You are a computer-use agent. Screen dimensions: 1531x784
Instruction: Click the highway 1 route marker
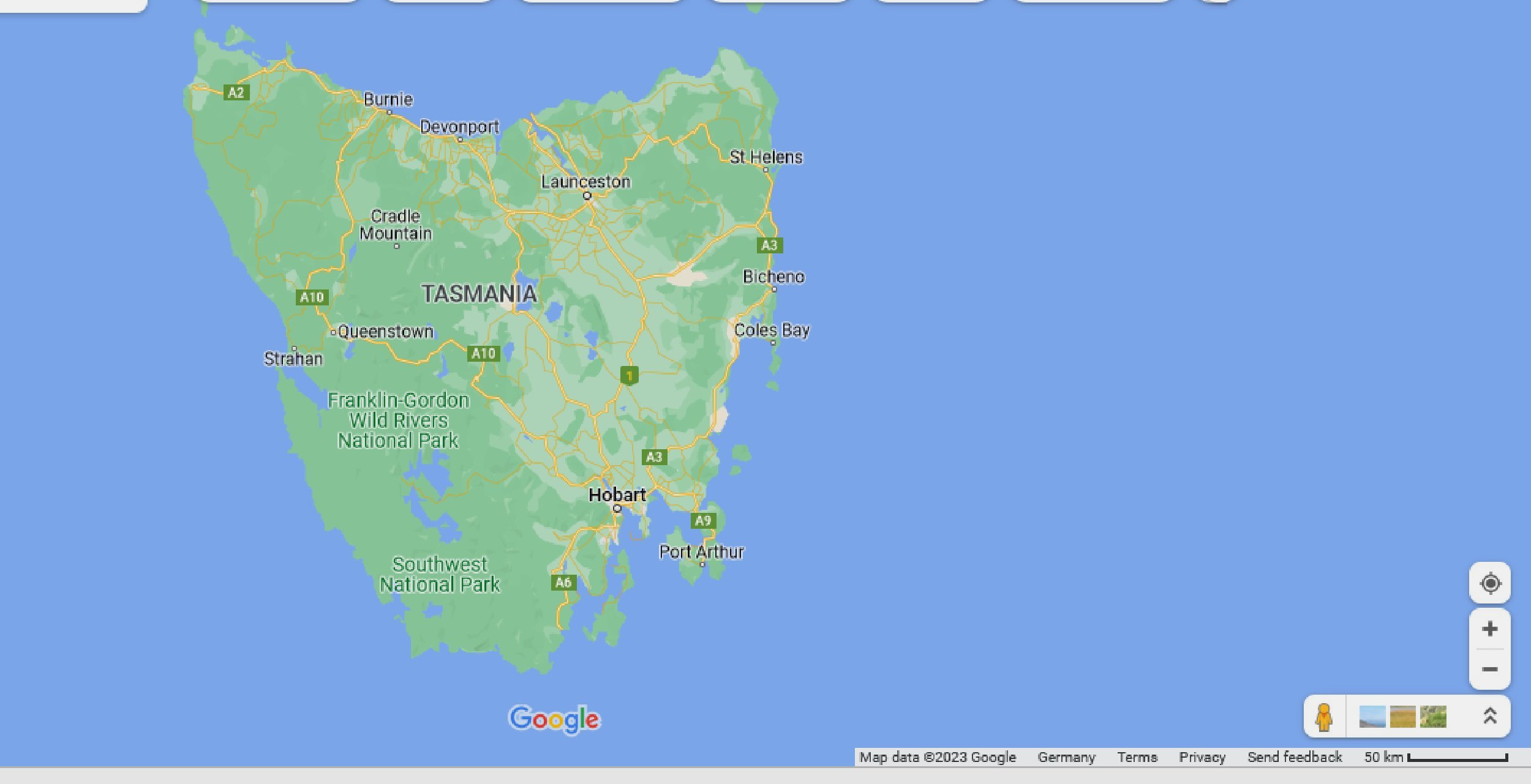pos(629,375)
